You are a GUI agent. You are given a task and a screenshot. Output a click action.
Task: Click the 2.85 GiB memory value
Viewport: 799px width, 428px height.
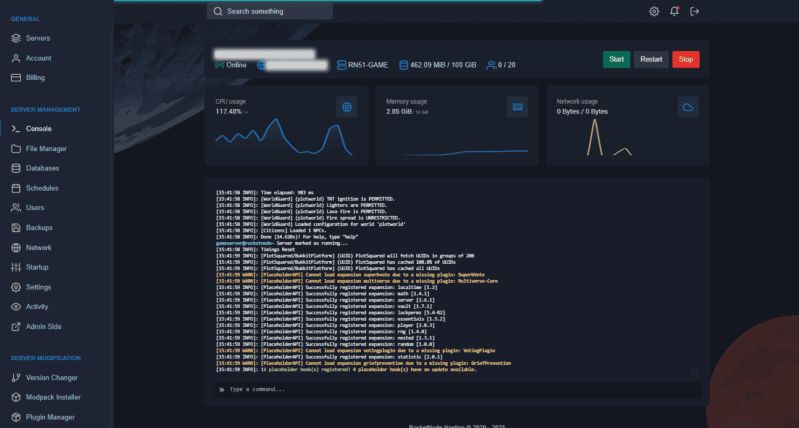pyautogui.click(x=399, y=111)
